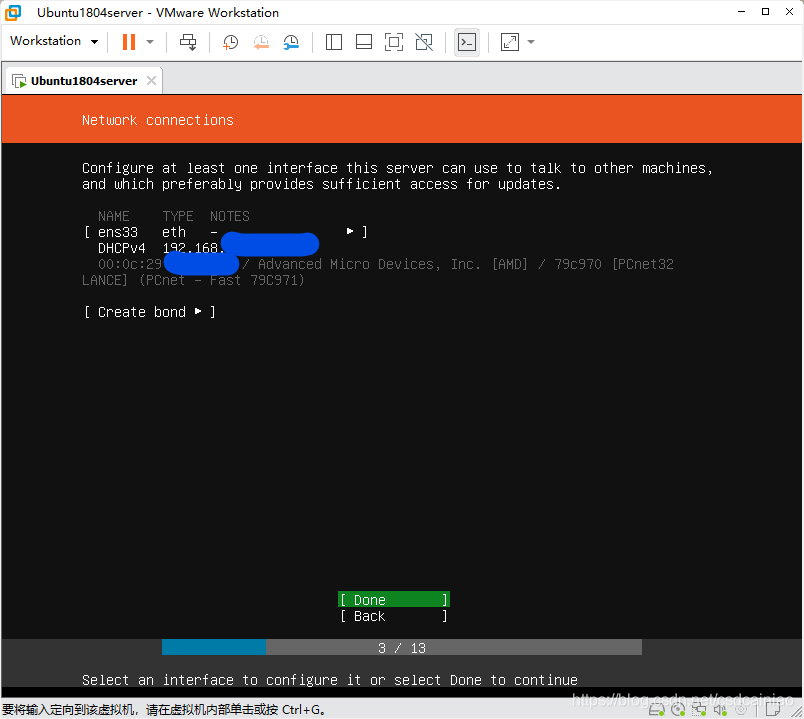Viewport: 804px width, 719px height.
Task: Click the Select an interface hint text
Action: (x=330, y=680)
